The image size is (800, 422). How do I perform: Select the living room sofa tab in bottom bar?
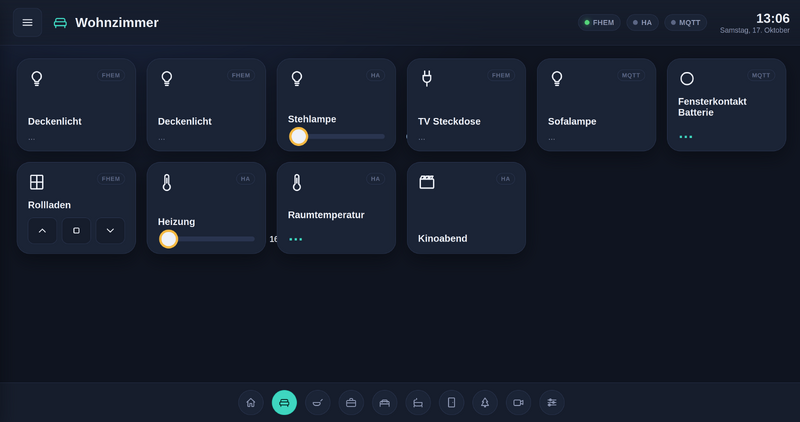284,403
